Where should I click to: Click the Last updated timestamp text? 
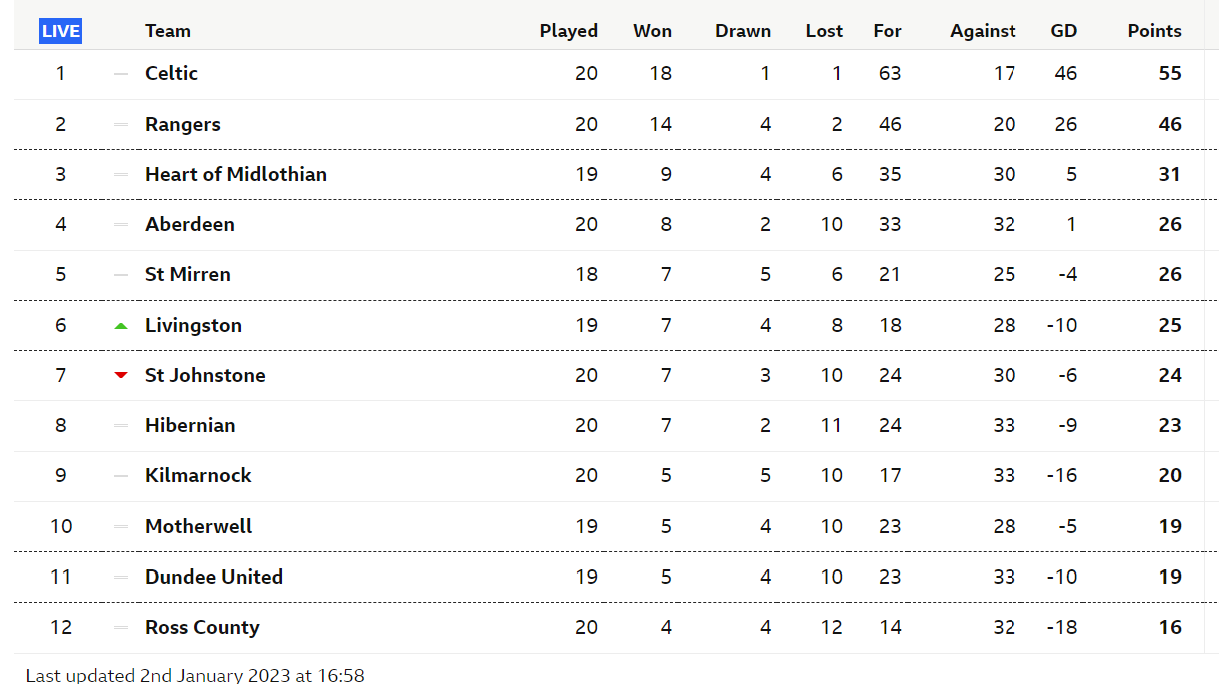(195, 675)
